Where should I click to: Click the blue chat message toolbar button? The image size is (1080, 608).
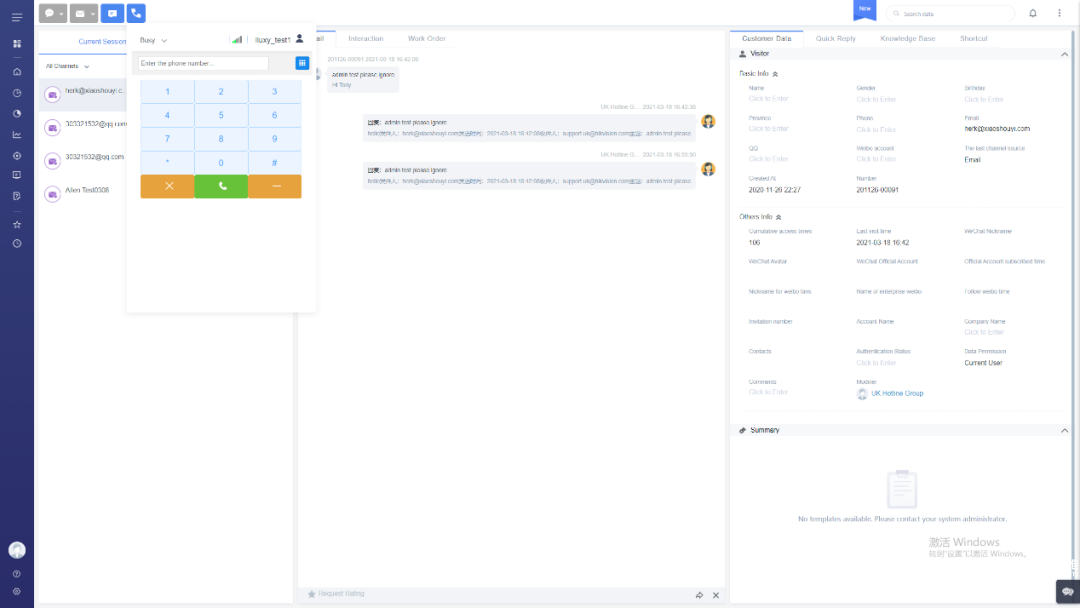[112, 13]
